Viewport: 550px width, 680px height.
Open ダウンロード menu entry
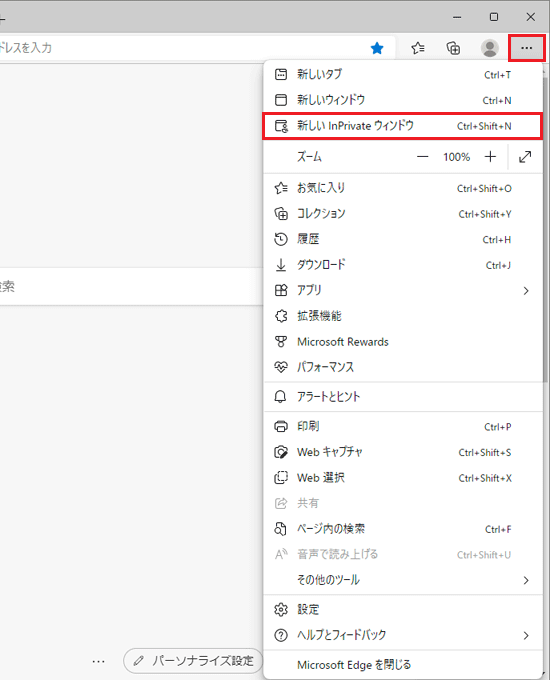pos(403,265)
